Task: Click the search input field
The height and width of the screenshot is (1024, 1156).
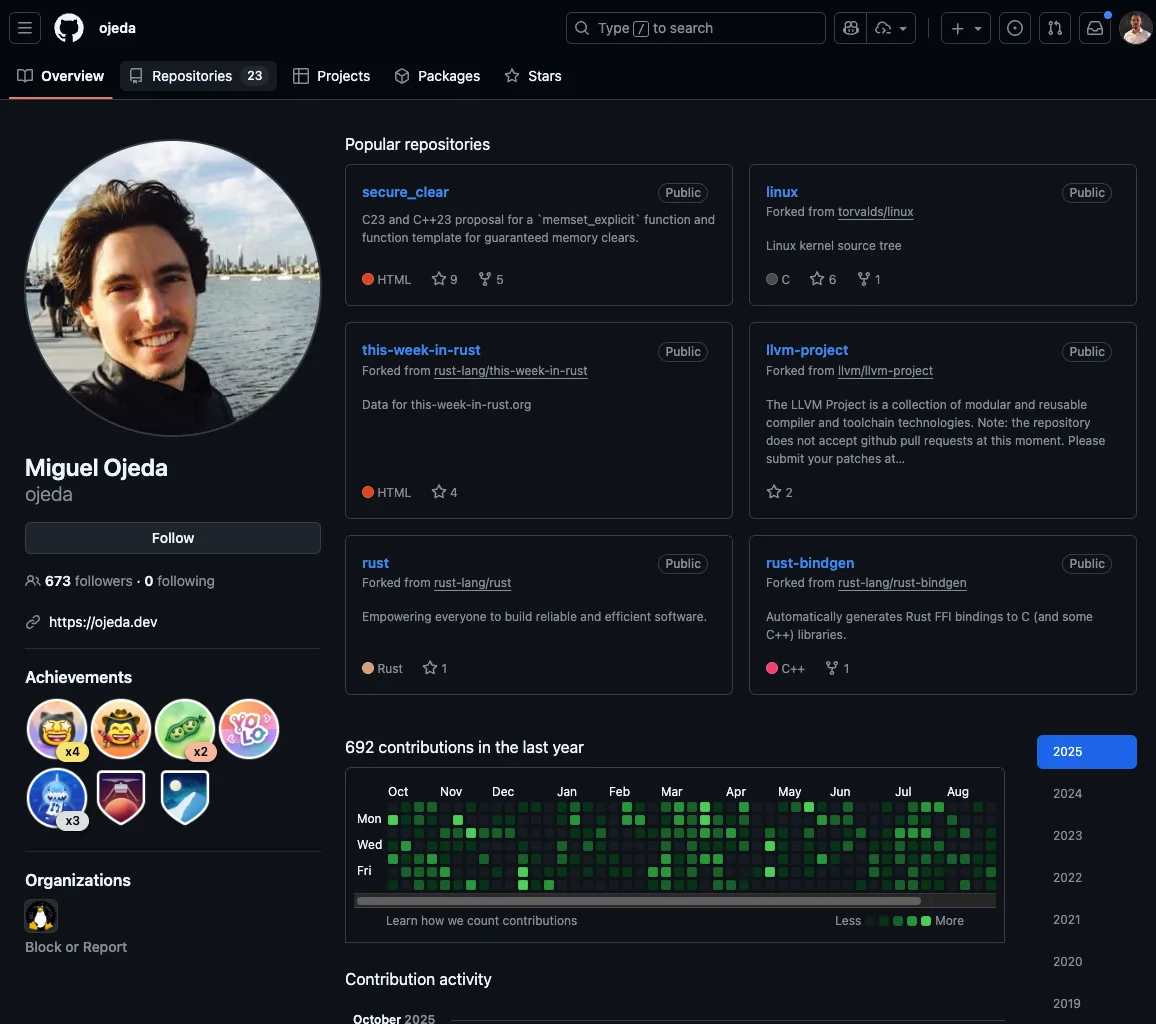Action: pos(696,28)
